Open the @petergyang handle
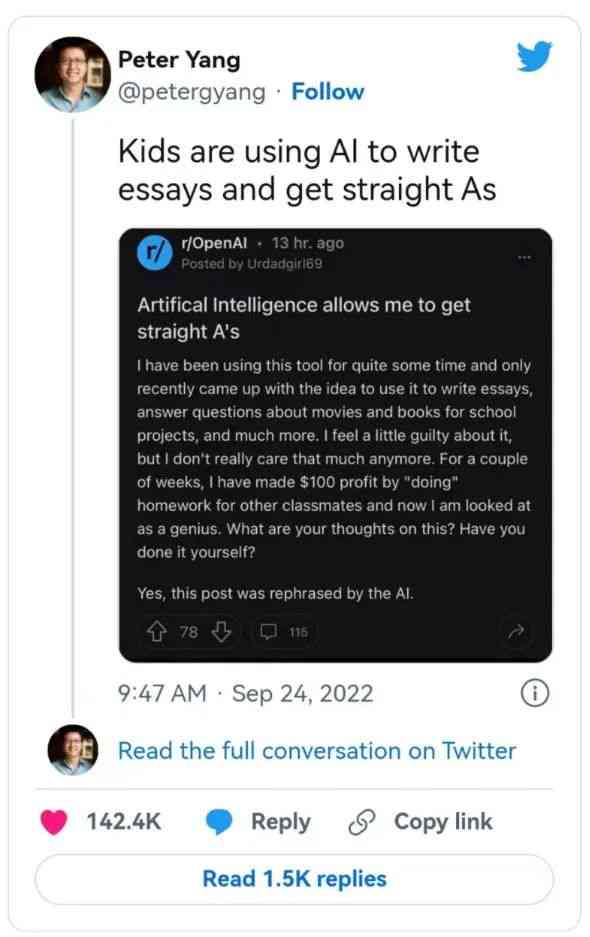 191,93
